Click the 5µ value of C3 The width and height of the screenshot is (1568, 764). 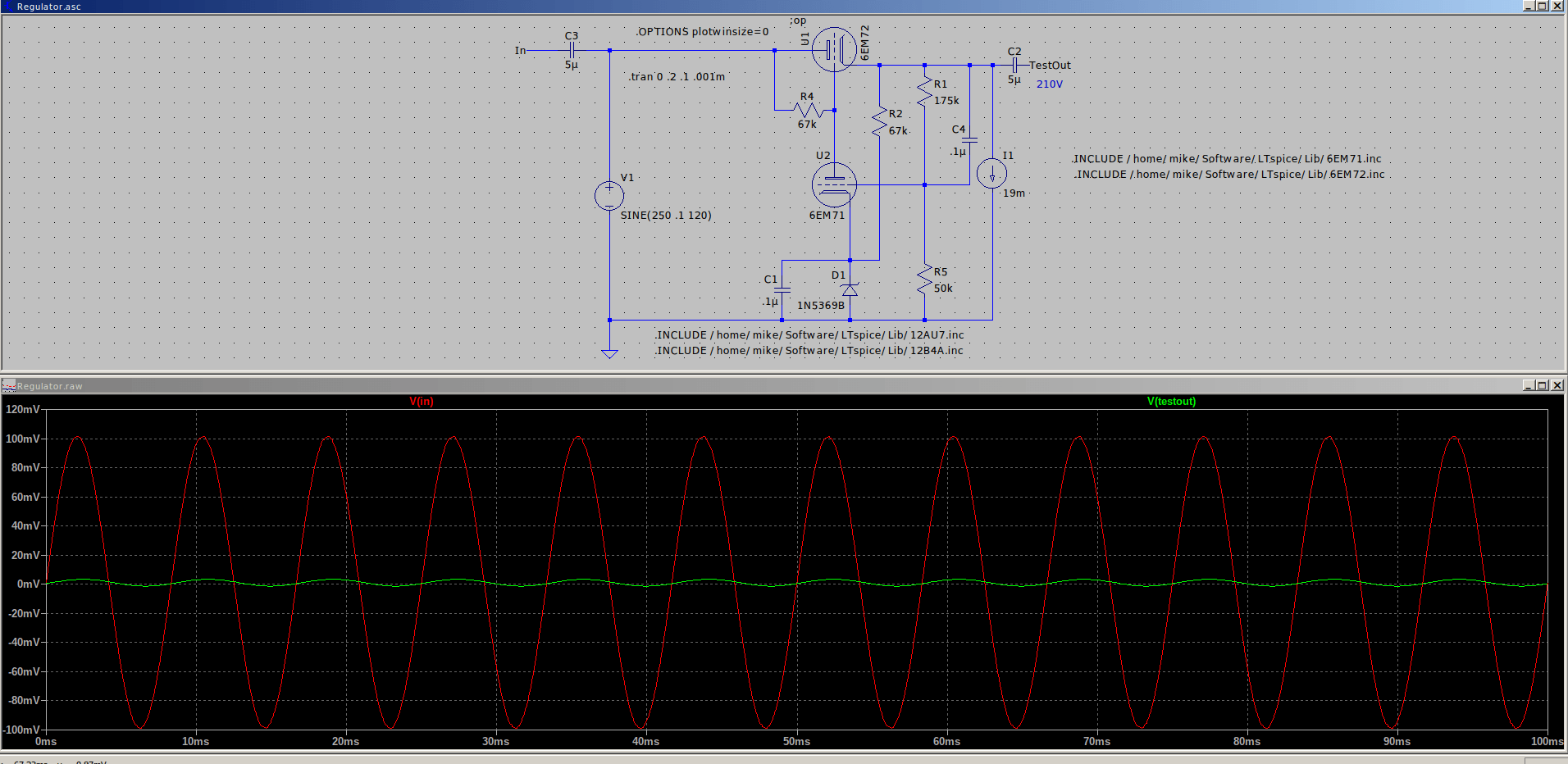tap(572, 65)
